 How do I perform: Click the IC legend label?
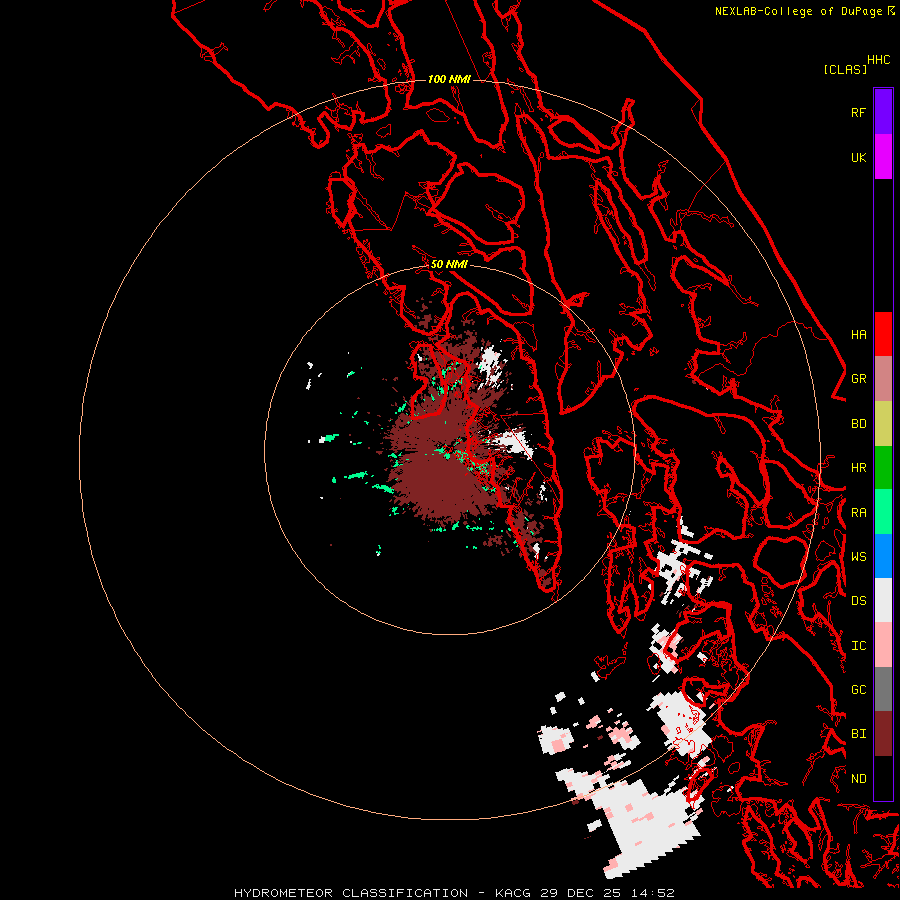pyautogui.click(x=858, y=646)
